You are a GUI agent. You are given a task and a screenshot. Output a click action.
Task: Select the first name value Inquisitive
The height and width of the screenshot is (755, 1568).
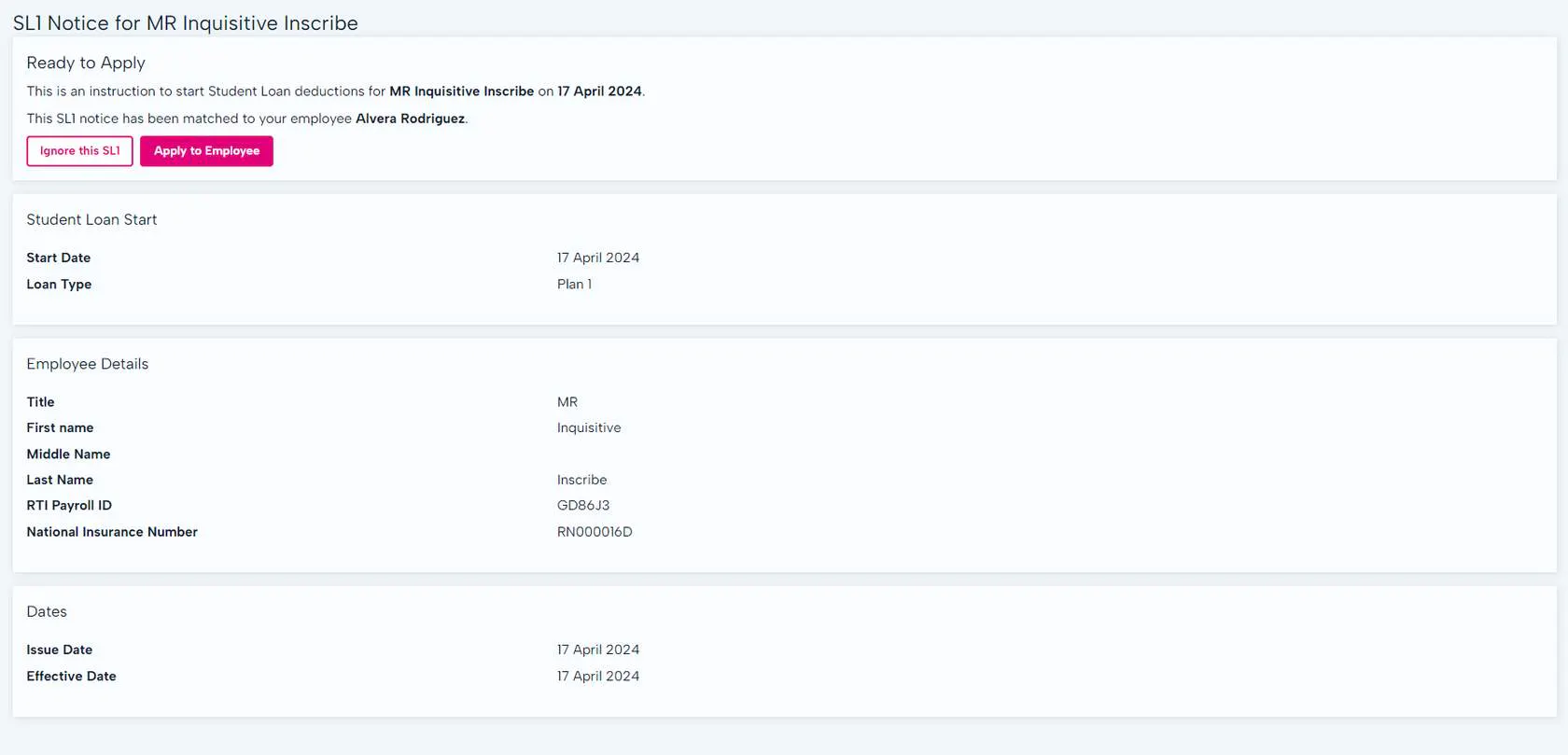588,427
